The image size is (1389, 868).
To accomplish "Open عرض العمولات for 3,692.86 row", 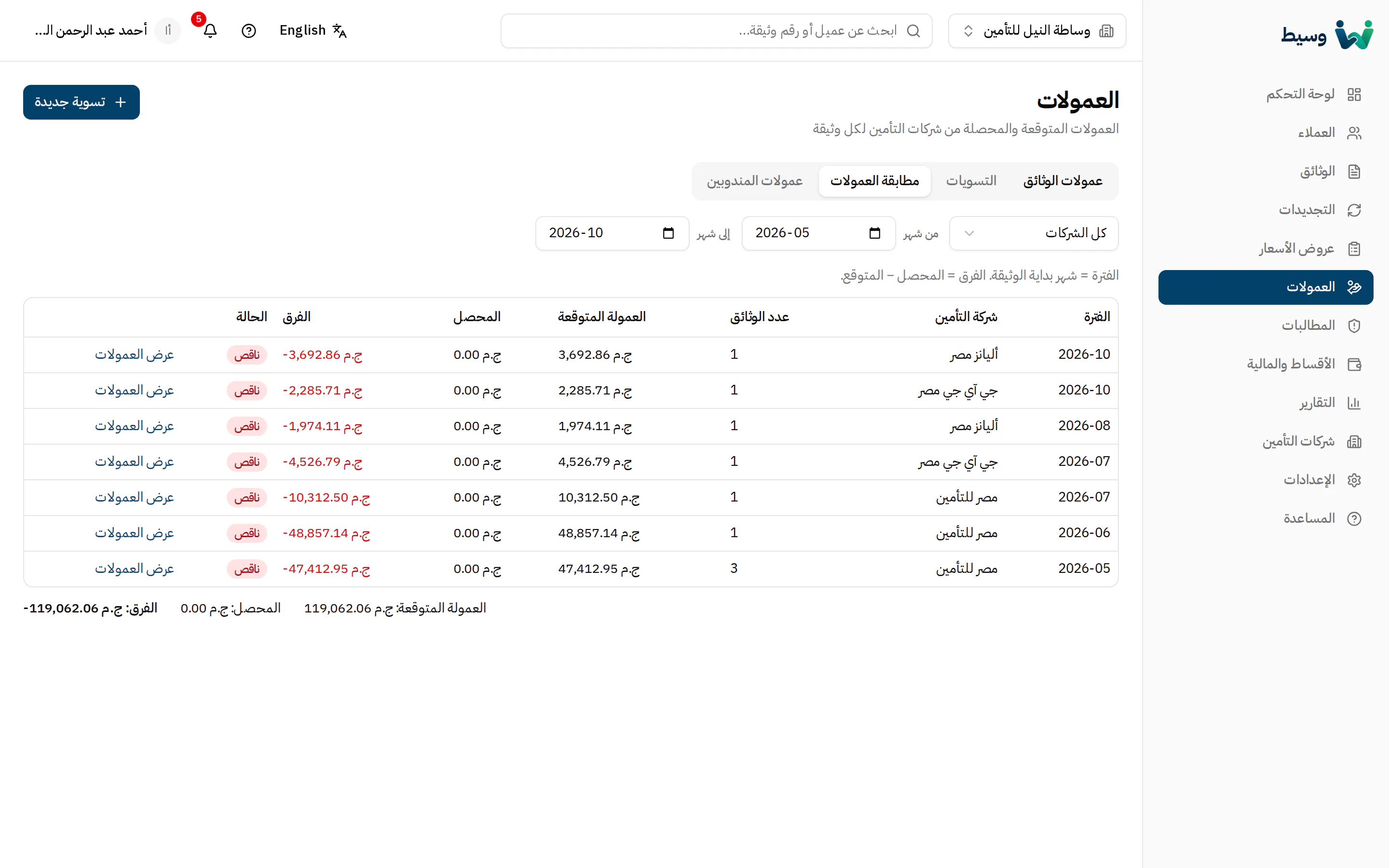I will coord(134,355).
